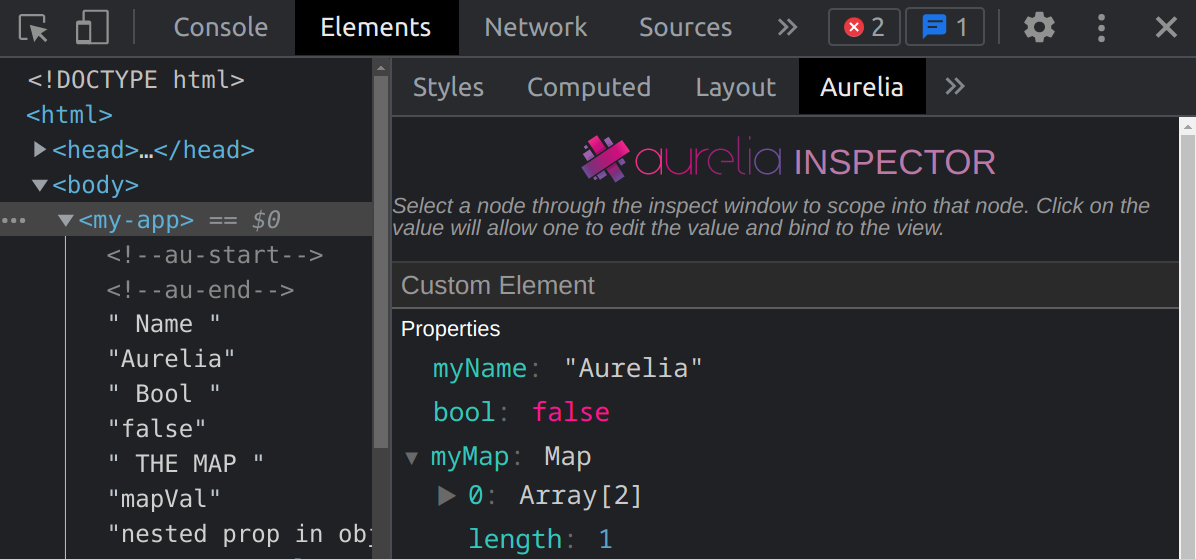Image resolution: width=1196 pixels, height=559 pixels.
Task: Activate the inspect element picker tool
Action: click(33, 28)
